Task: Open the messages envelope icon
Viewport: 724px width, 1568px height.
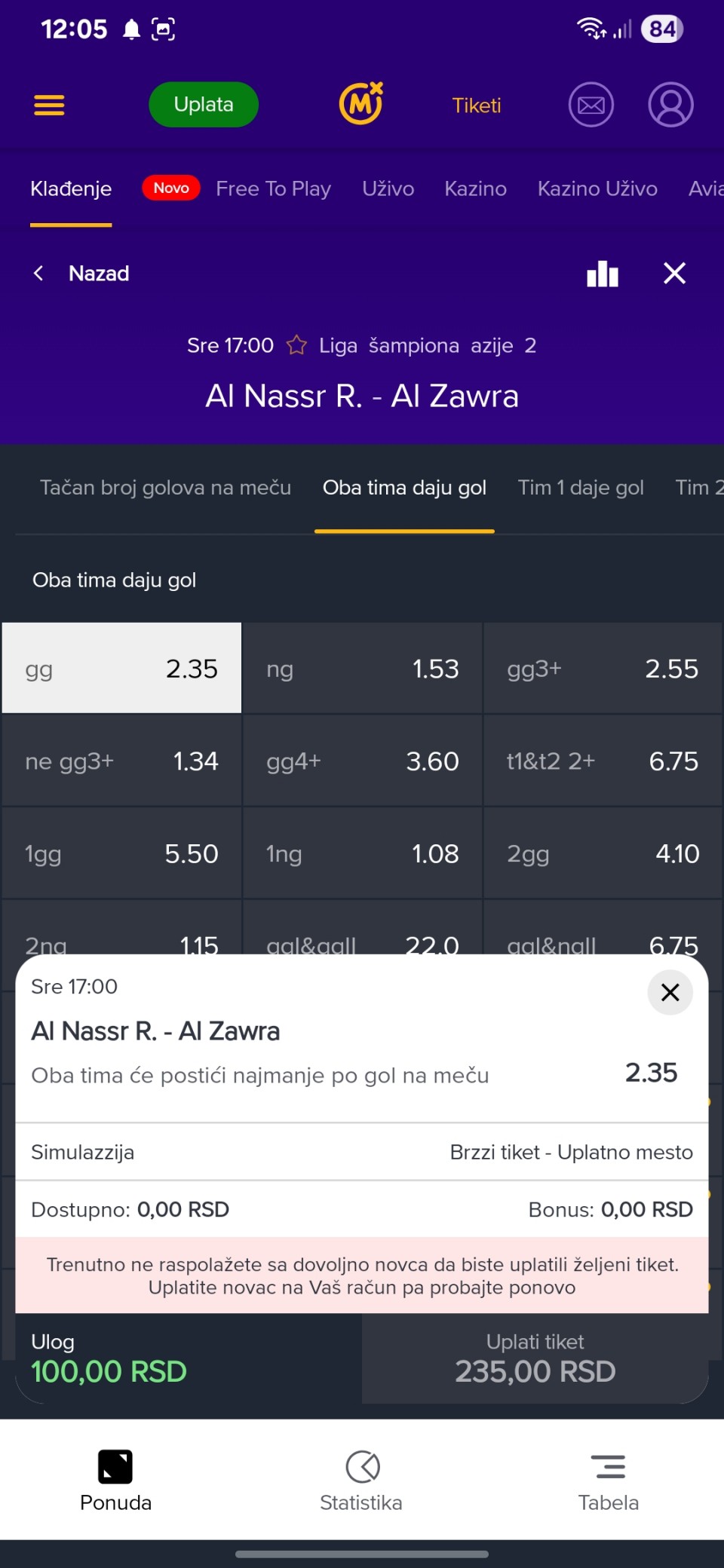Action: [591, 105]
